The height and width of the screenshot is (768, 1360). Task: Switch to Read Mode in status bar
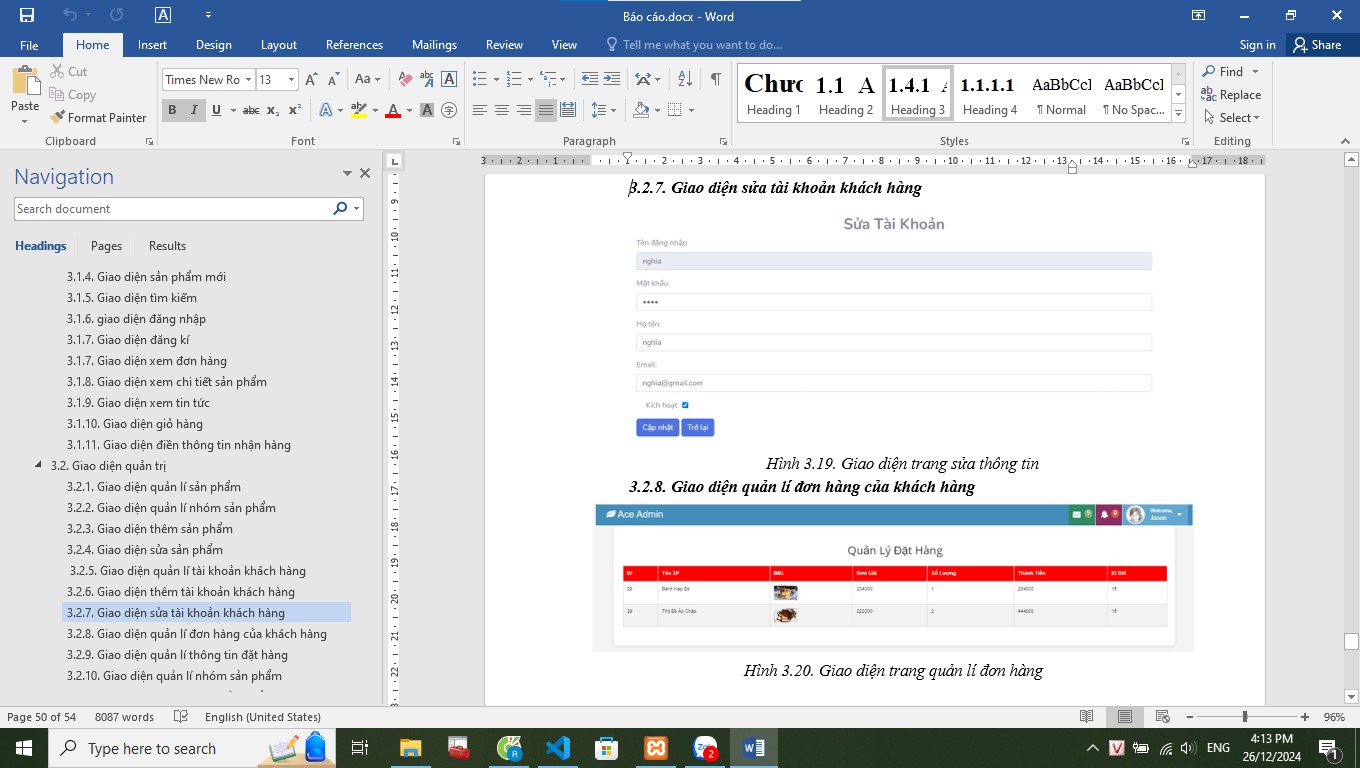click(1087, 717)
